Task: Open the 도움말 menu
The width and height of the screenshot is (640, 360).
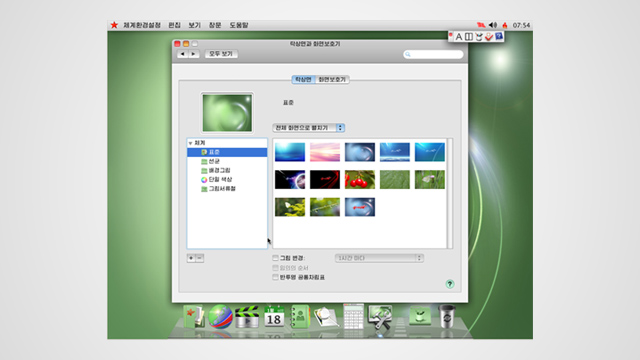Action: pyautogui.click(x=239, y=25)
